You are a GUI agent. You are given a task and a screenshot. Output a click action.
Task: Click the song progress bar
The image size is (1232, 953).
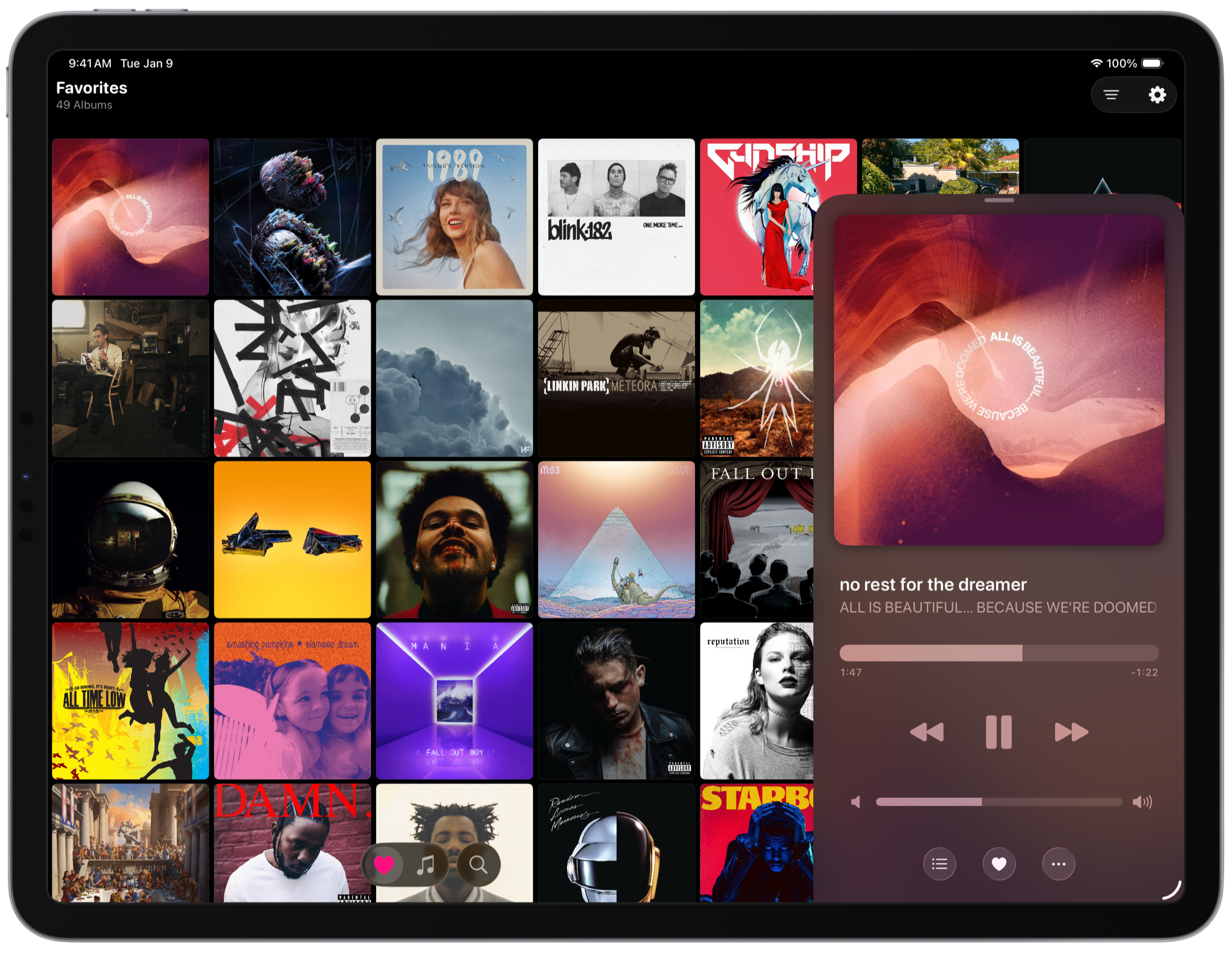pos(998,653)
